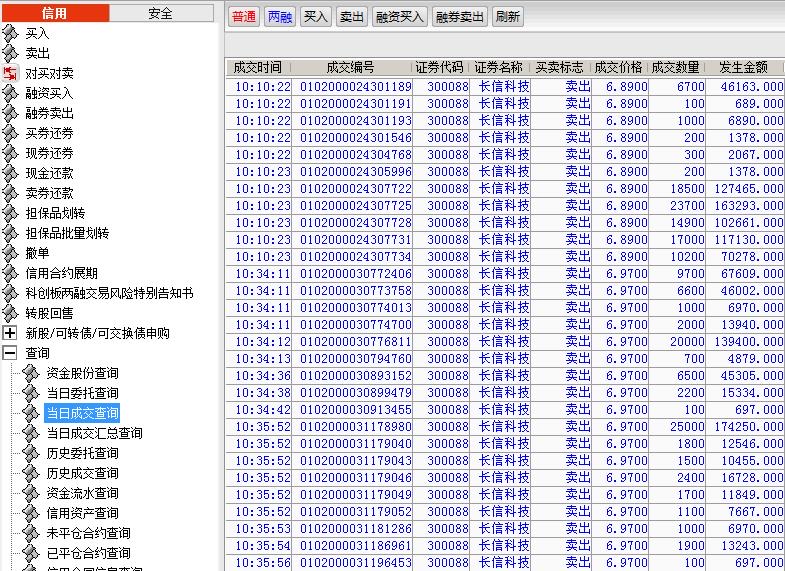Select amount cell 174250.000

click(x=749, y=427)
